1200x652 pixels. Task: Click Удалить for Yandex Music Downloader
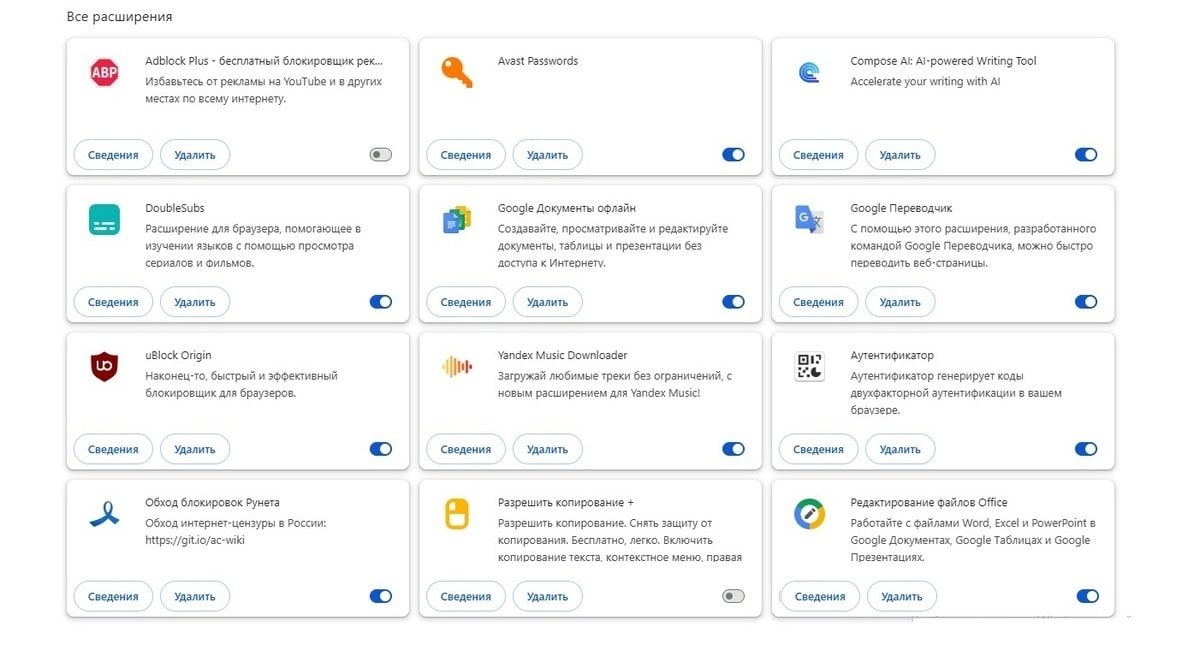tap(547, 449)
